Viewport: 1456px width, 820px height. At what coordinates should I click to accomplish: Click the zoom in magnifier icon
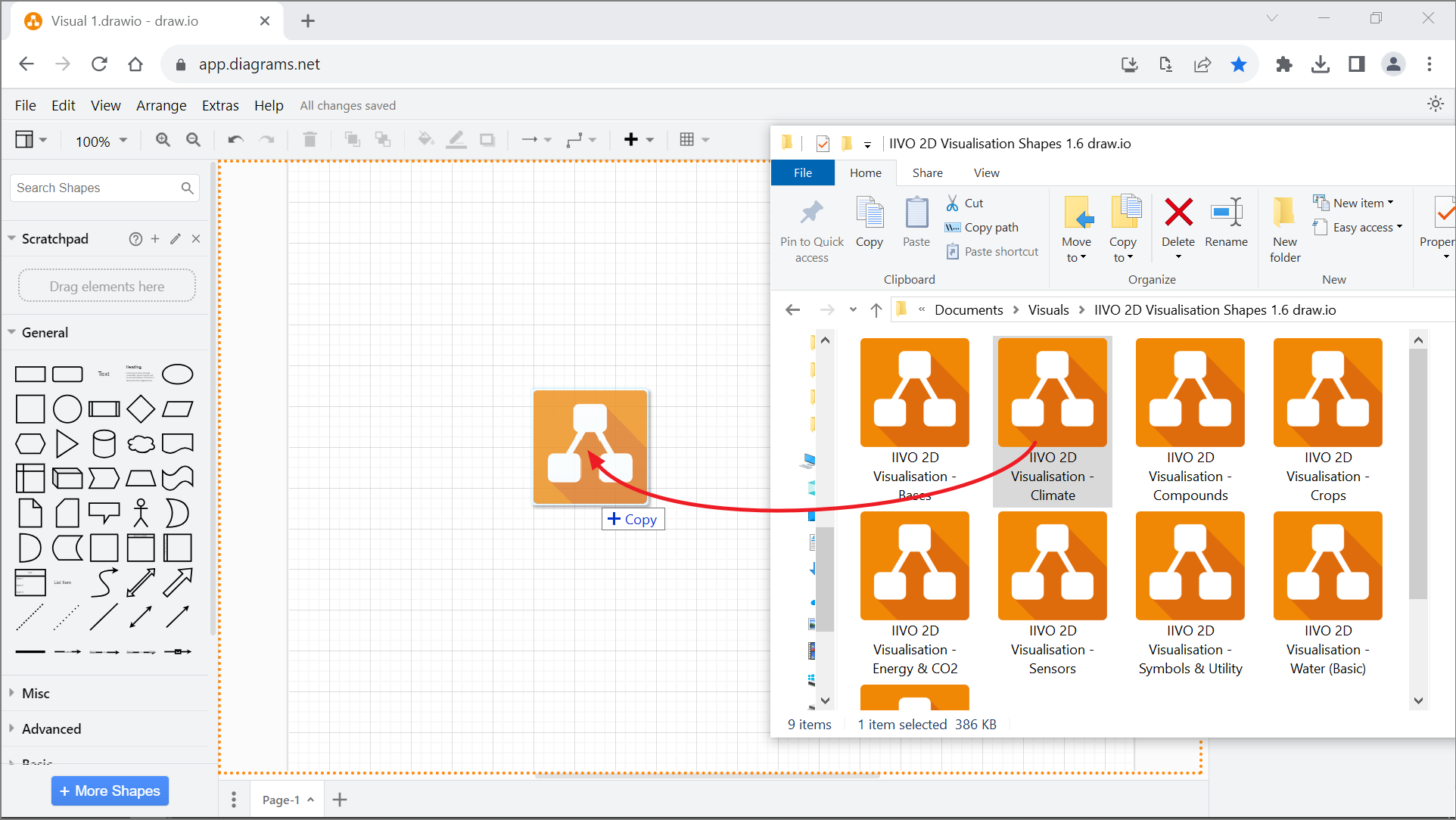pos(163,140)
